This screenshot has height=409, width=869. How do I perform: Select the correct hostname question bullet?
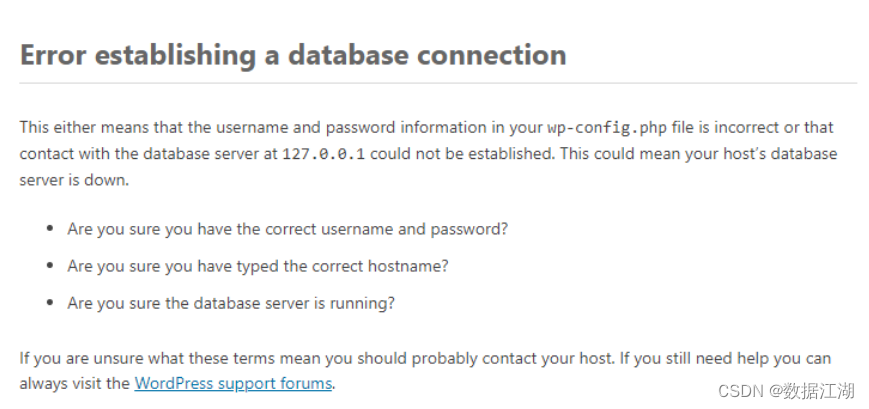click(x=258, y=266)
